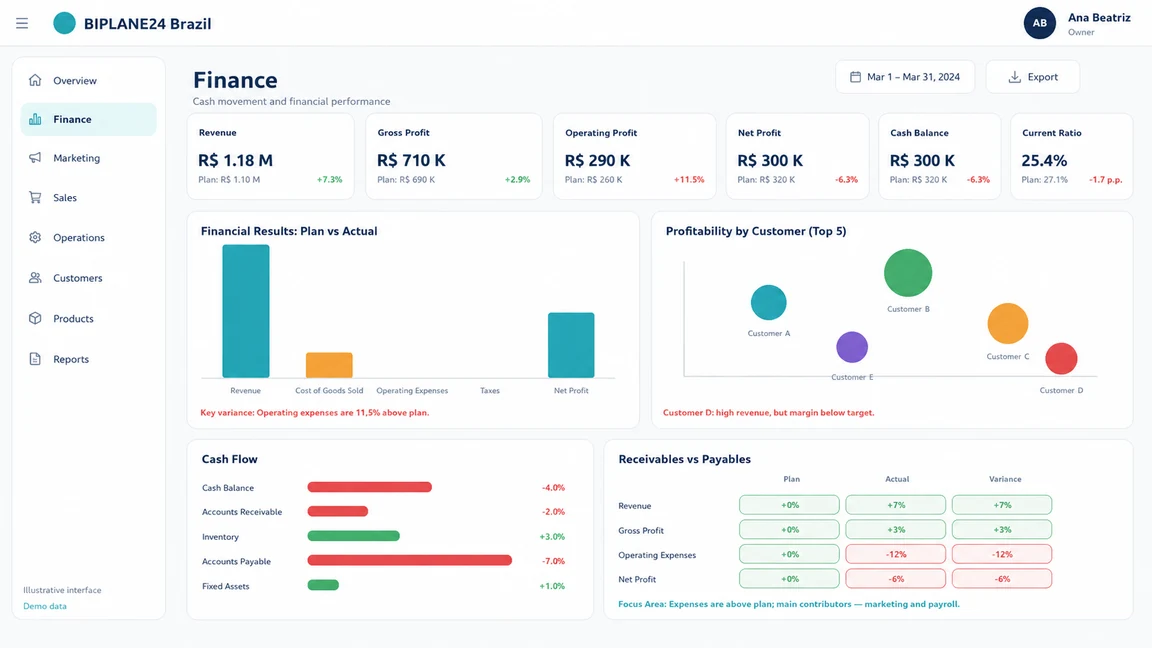Select the Gross Profit KPI card
1152x648 pixels.
pyautogui.click(x=454, y=156)
